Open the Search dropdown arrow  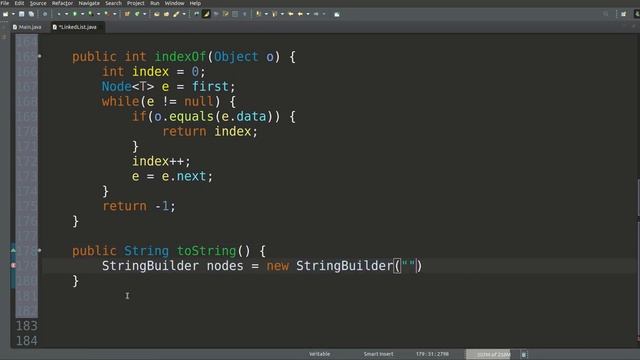point(184,14)
